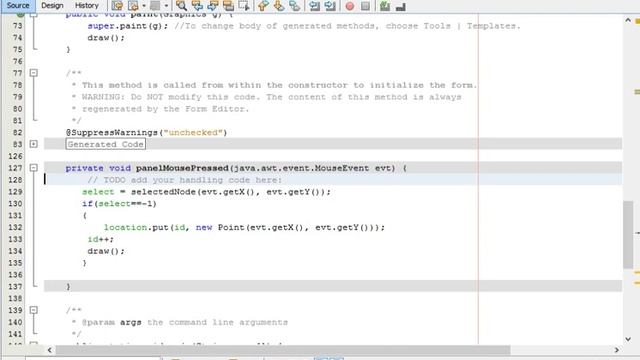Click horizontal scrollbar right arrow

coord(616,350)
